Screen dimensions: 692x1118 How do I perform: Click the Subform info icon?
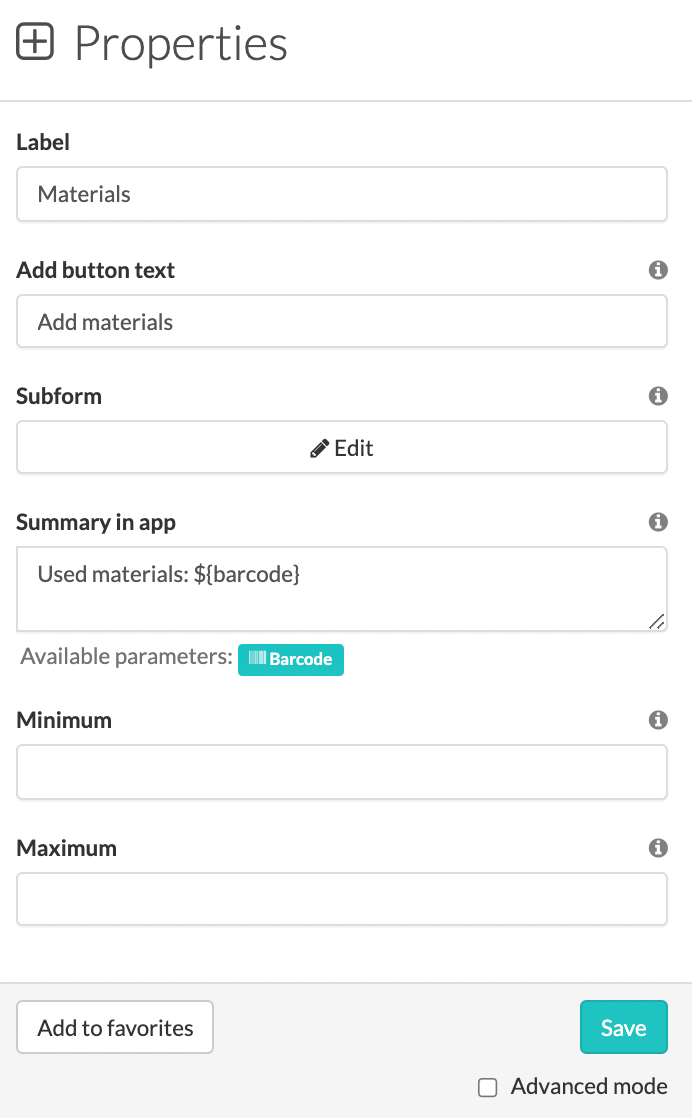pyautogui.click(x=658, y=396)
